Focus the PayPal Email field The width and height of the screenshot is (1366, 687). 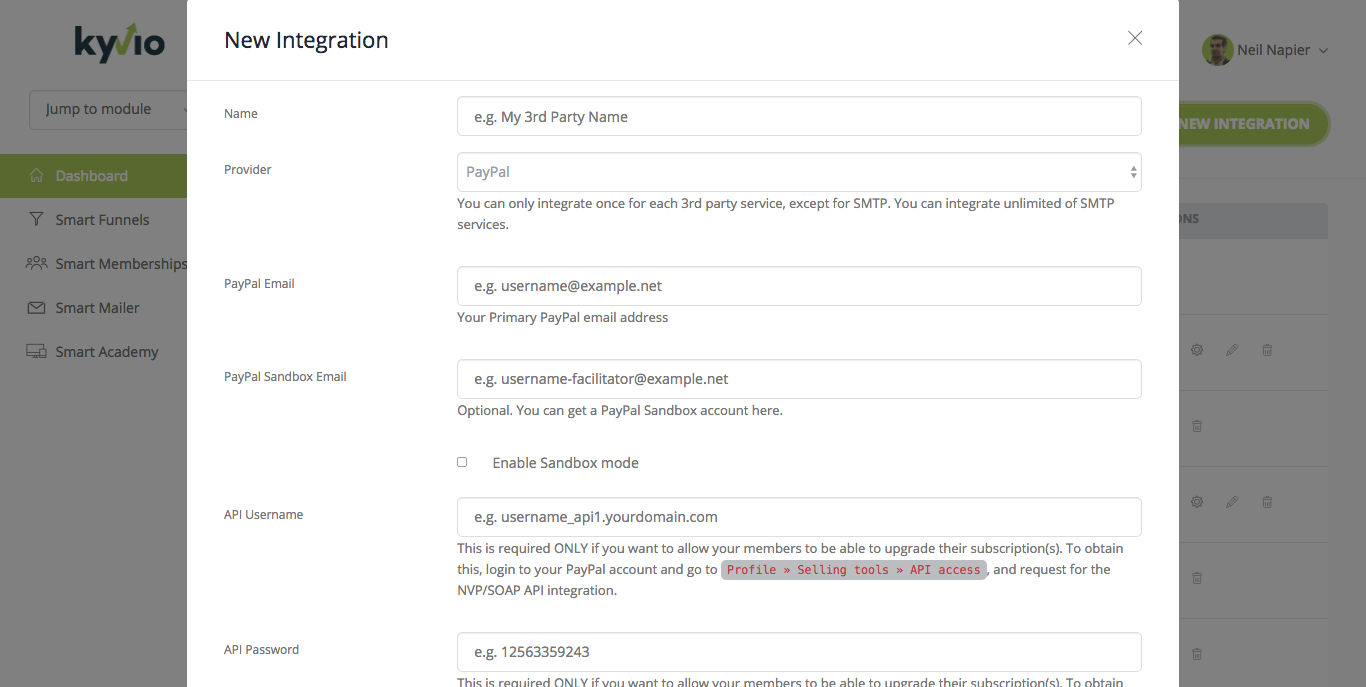pos(799,286)
